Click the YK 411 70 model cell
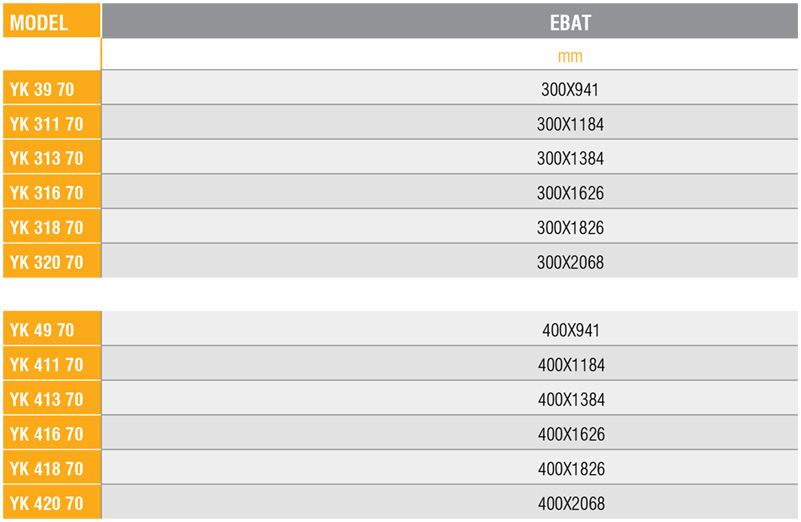 click(x=52, y=364)
